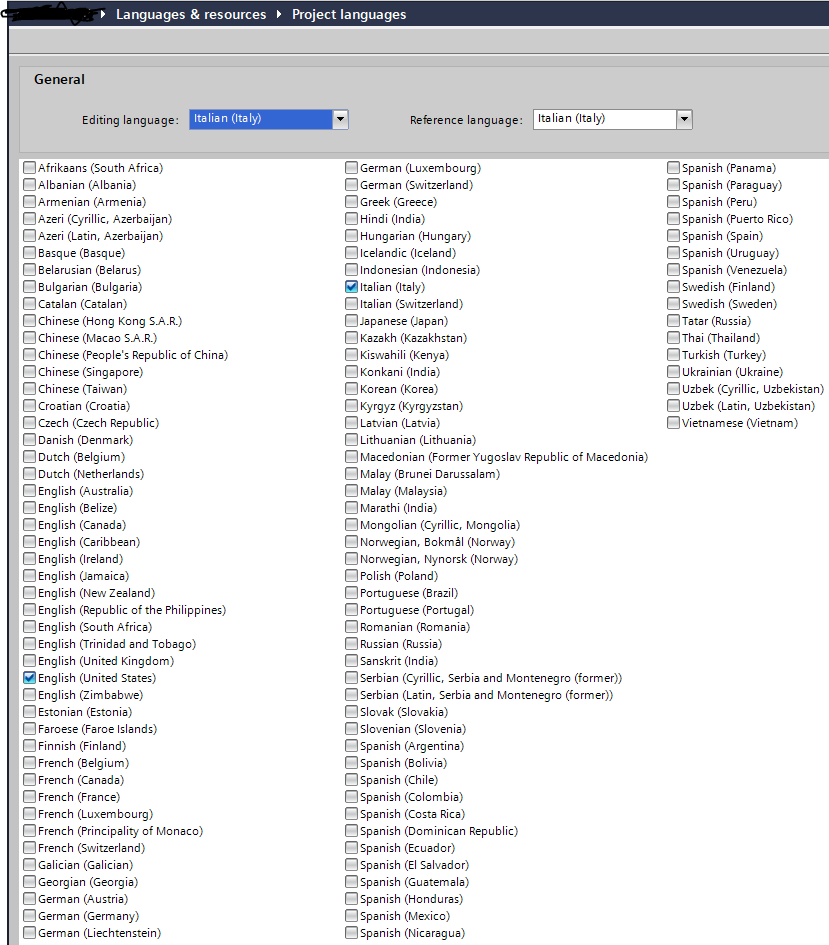The width and height of the screenshot is (829, 945).
Task: Check the Norwegian, Bokmål (Norway) checkbox
Action: tap(351, 542)
